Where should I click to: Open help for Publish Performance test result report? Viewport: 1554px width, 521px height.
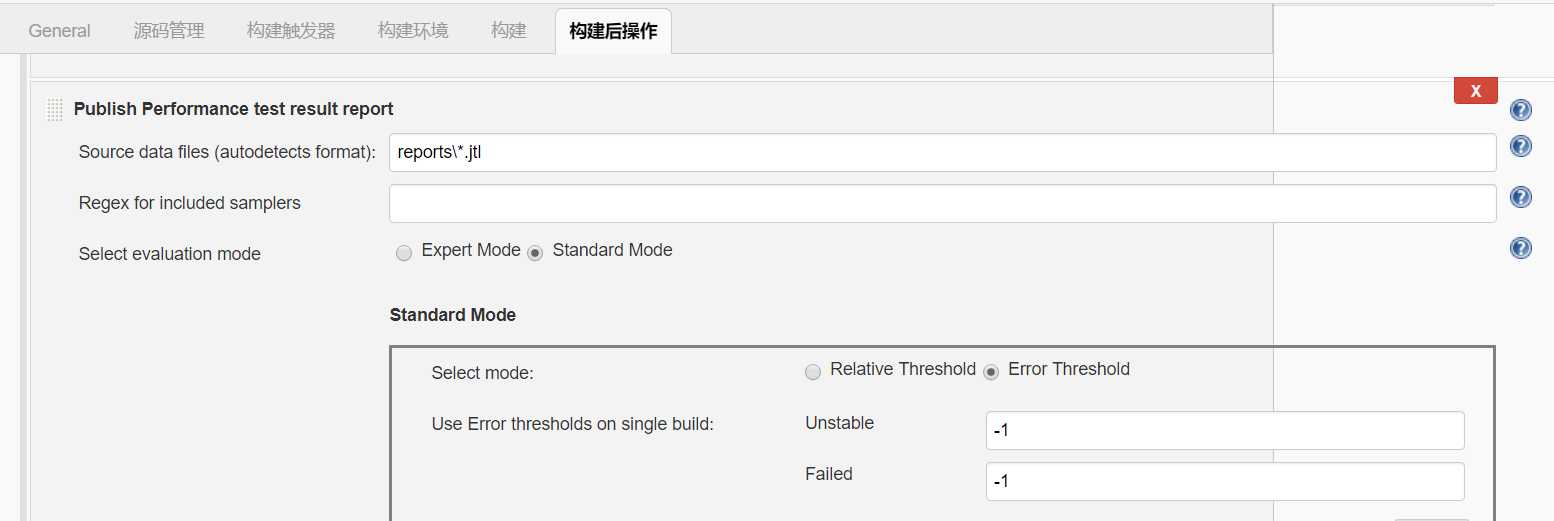tap(1520, 110)
